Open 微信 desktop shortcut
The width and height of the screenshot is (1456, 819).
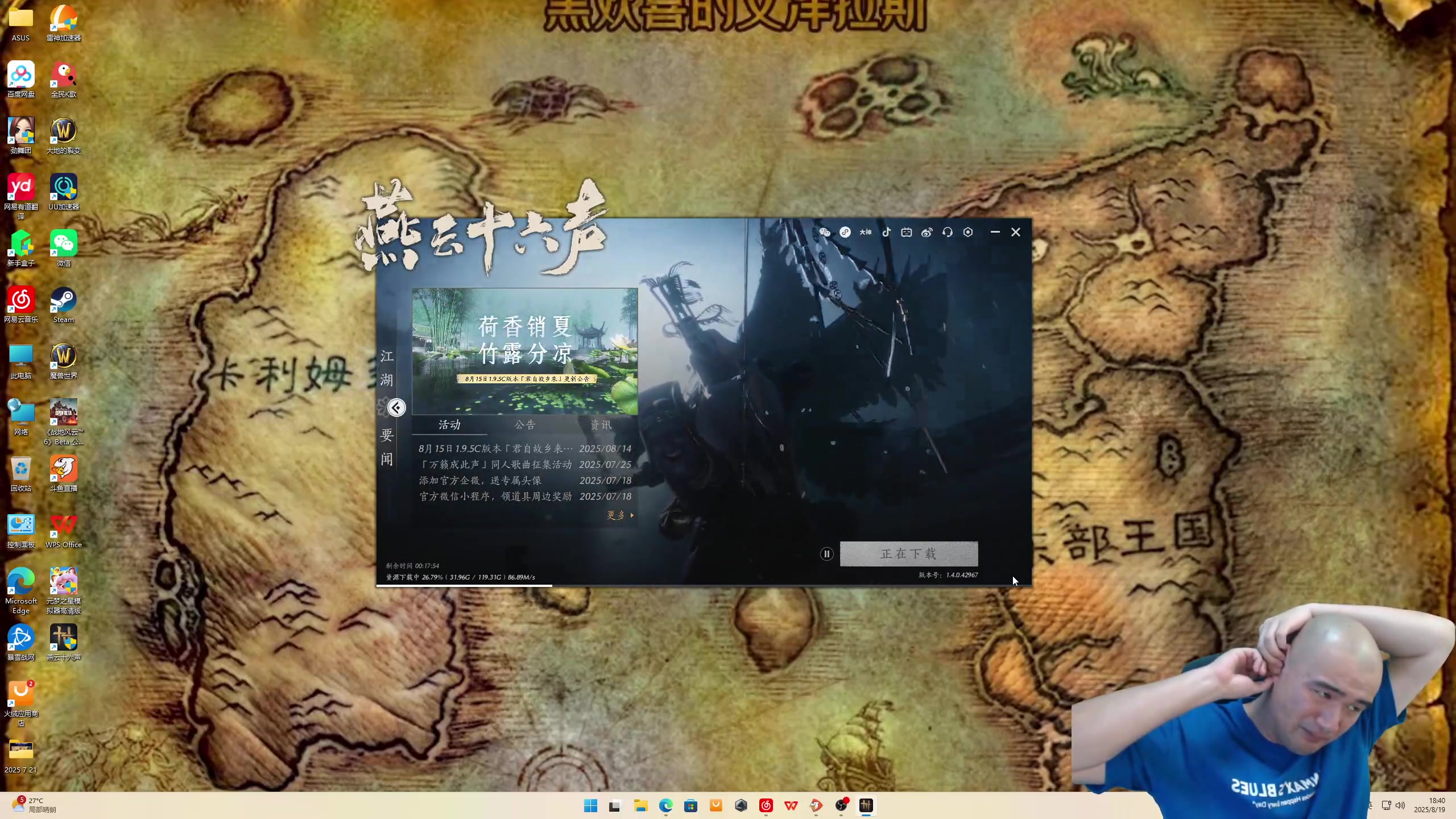(64, 249)
